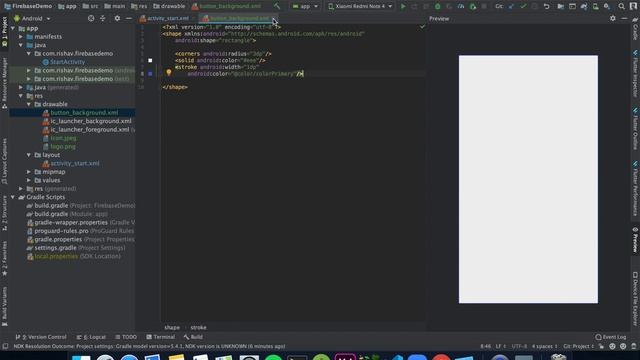Collapse the drawable folder
The height and width of the screenshot is (360, 640).
[x=29, y=104]
